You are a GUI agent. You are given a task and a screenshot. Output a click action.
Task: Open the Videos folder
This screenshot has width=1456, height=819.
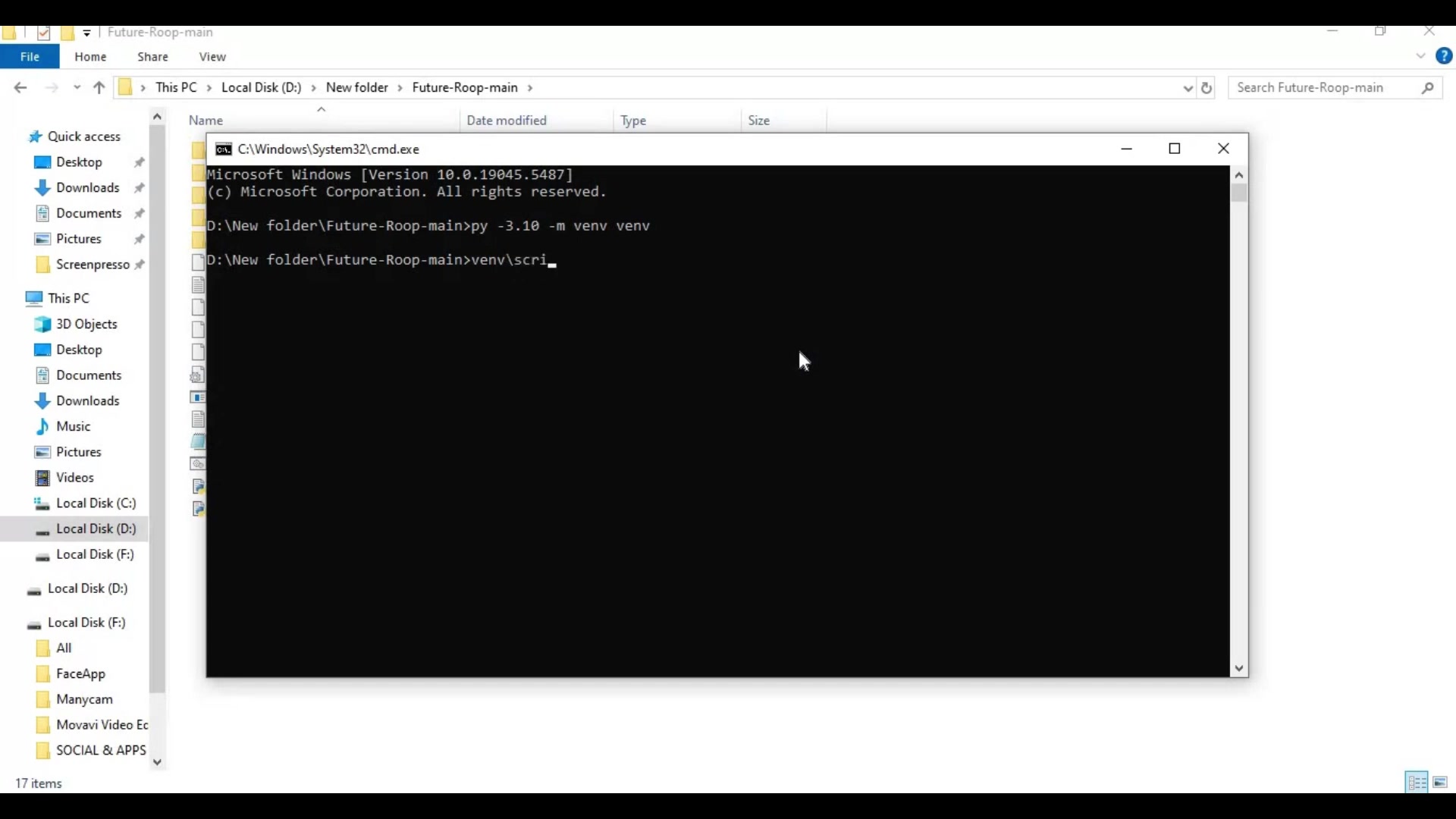75,479
